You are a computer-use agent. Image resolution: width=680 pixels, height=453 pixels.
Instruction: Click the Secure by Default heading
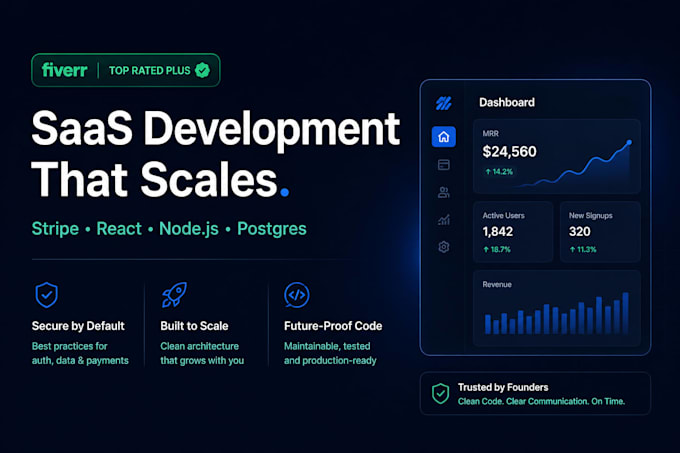(x=78, y=326)
